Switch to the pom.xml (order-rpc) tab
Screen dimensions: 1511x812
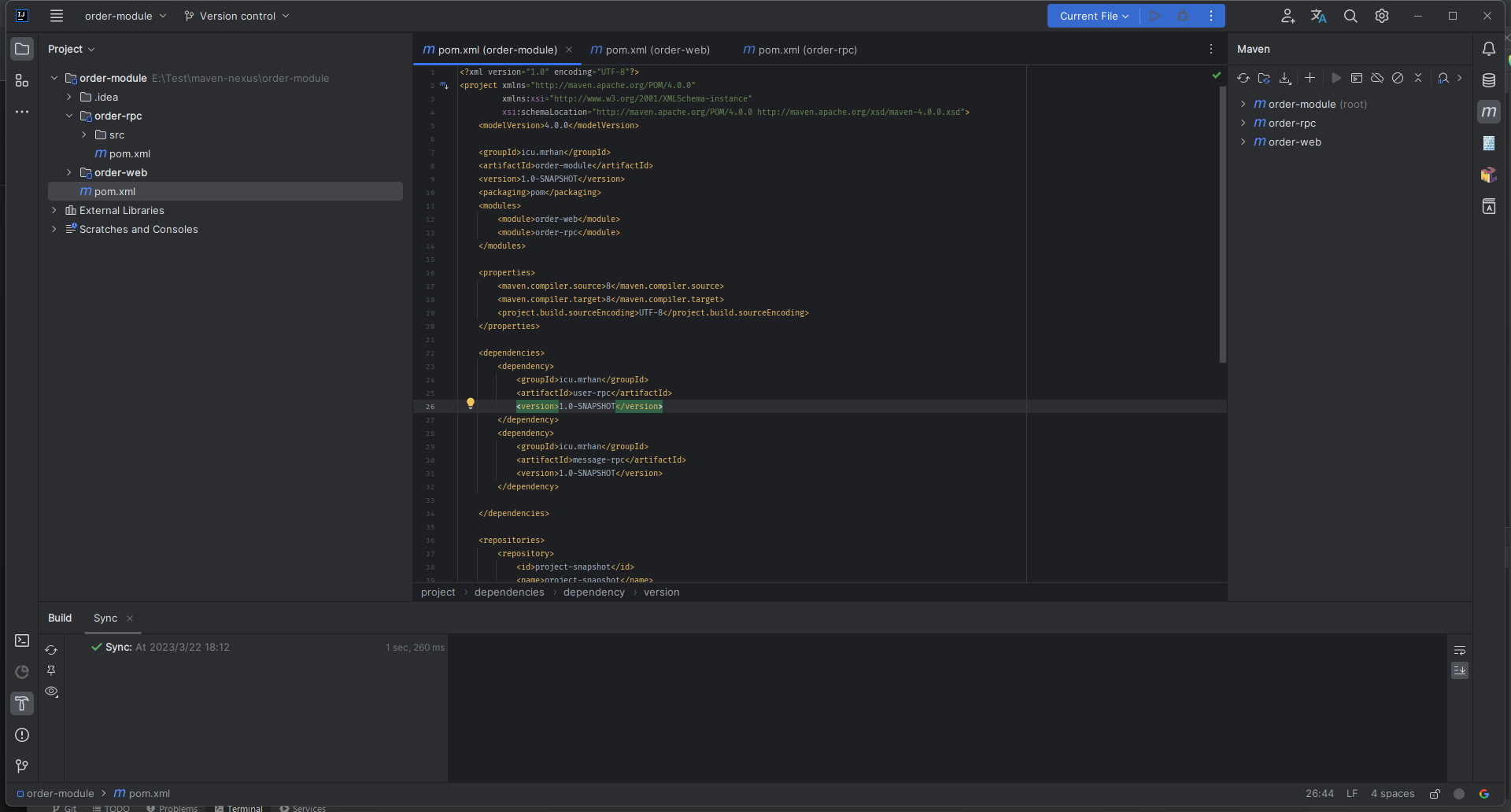[807, 50]
